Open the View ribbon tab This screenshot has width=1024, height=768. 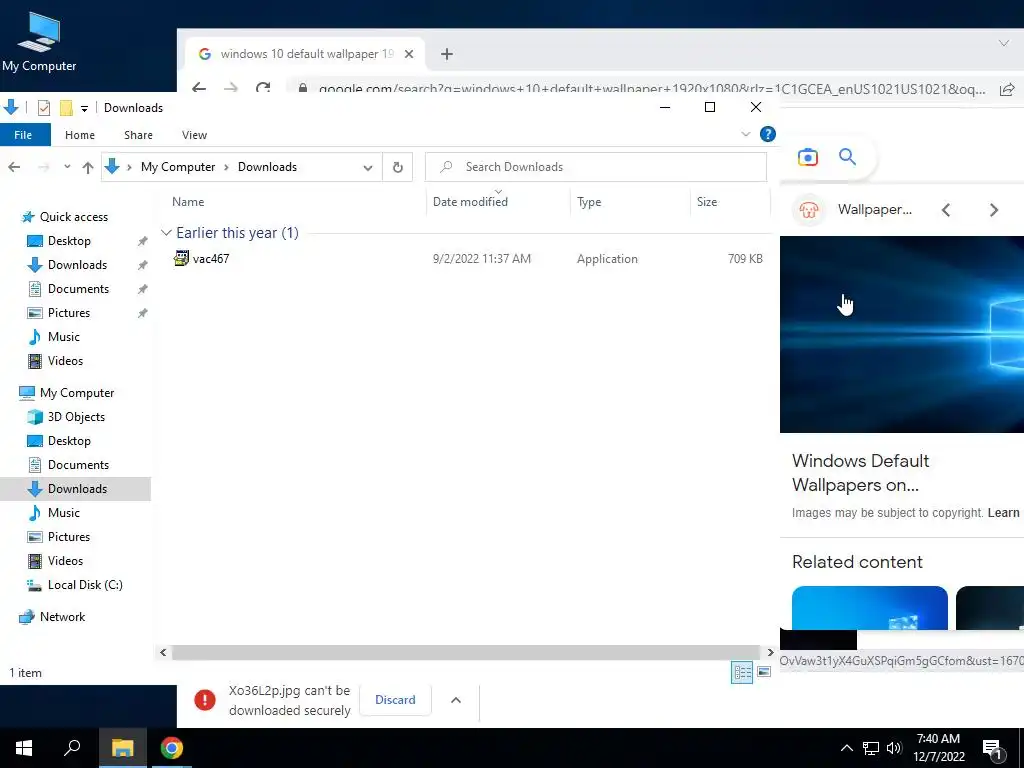[x=194, y=135]
